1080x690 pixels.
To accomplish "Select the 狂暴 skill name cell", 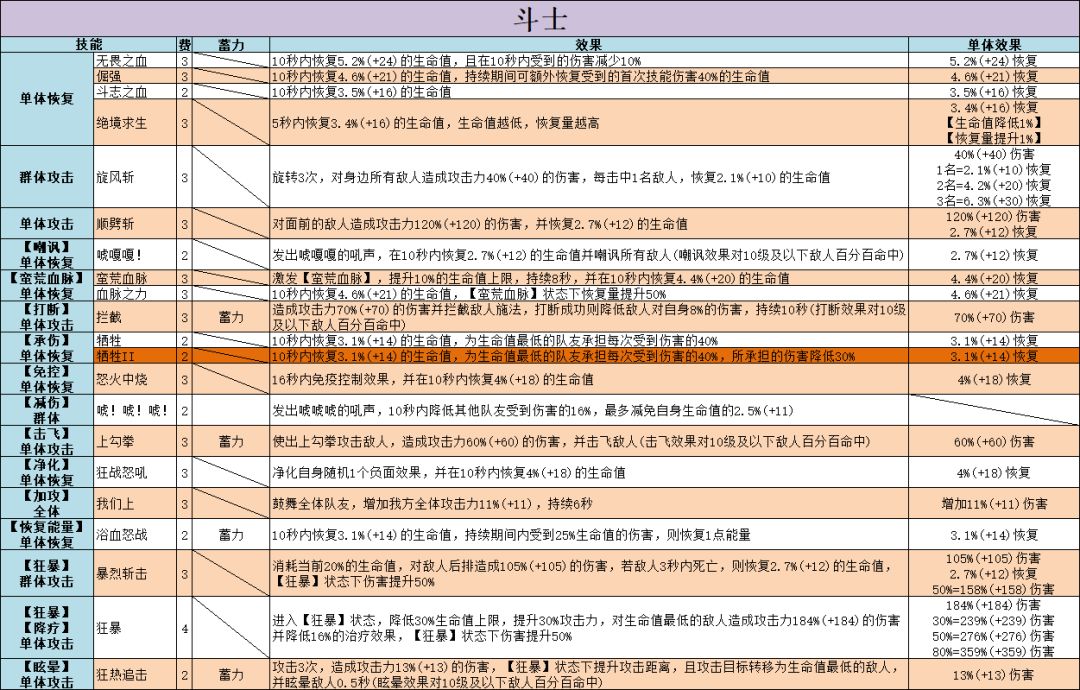I will [x=135, y=628].
